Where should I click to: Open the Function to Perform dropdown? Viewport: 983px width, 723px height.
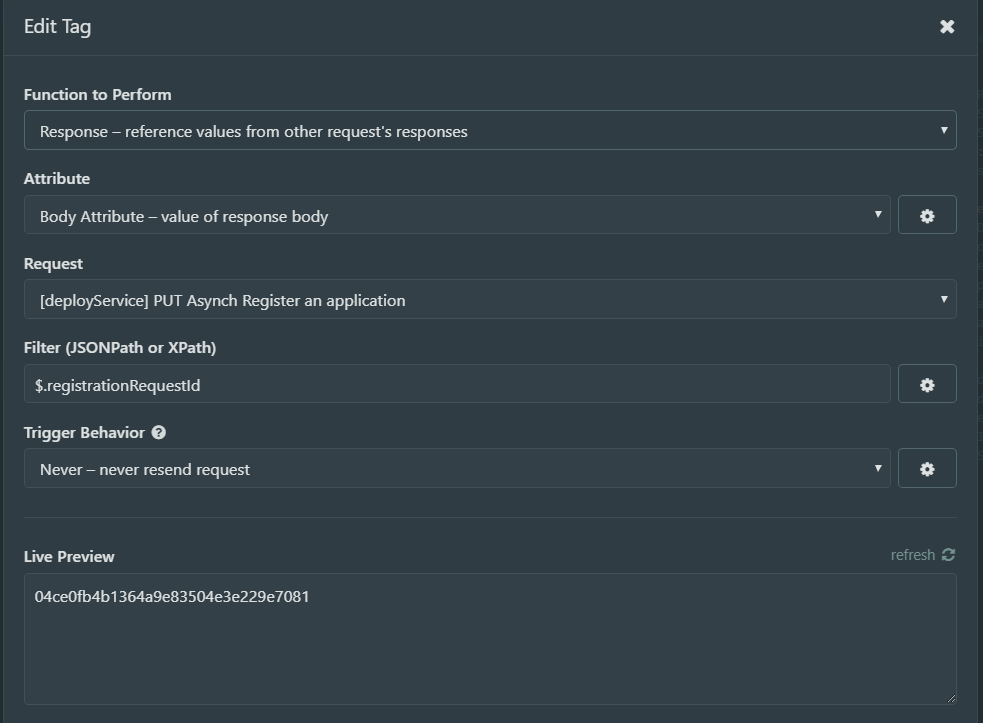click(x=490, y=131)
